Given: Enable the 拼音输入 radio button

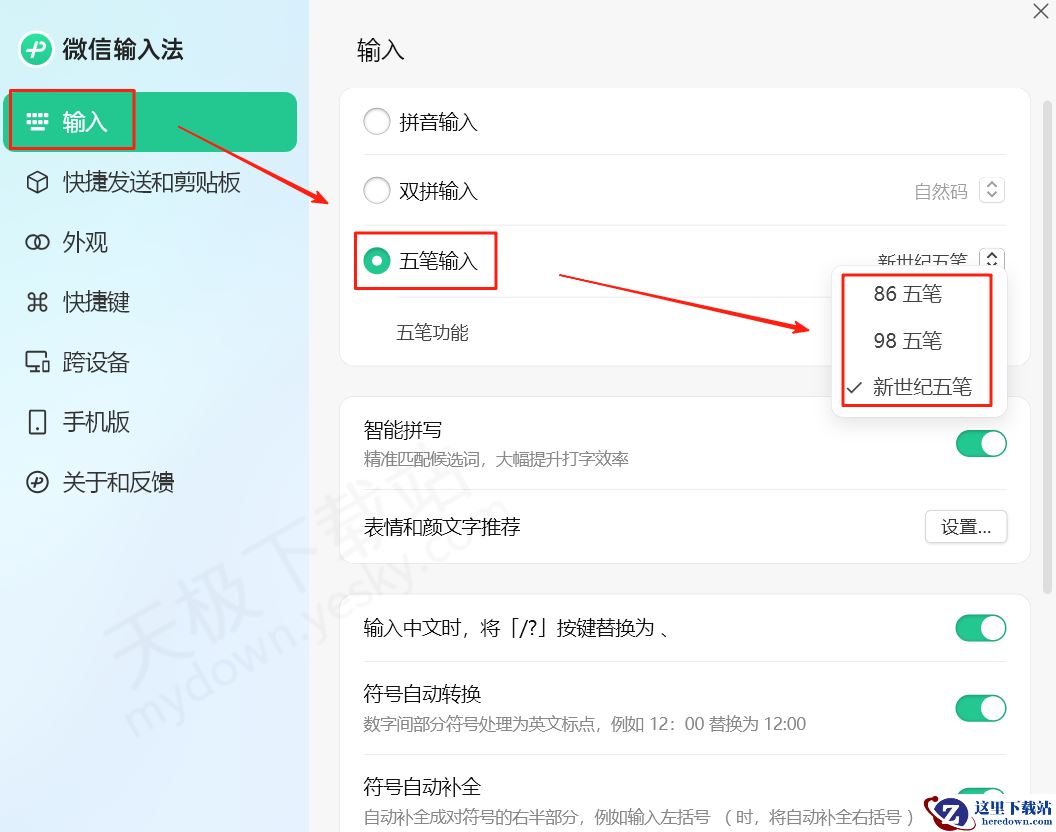Looking at the screenshot, I should 376,121.
